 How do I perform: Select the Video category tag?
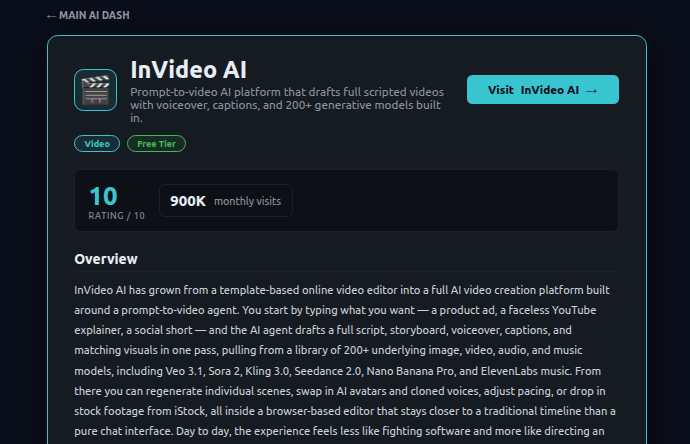(97, 144)
